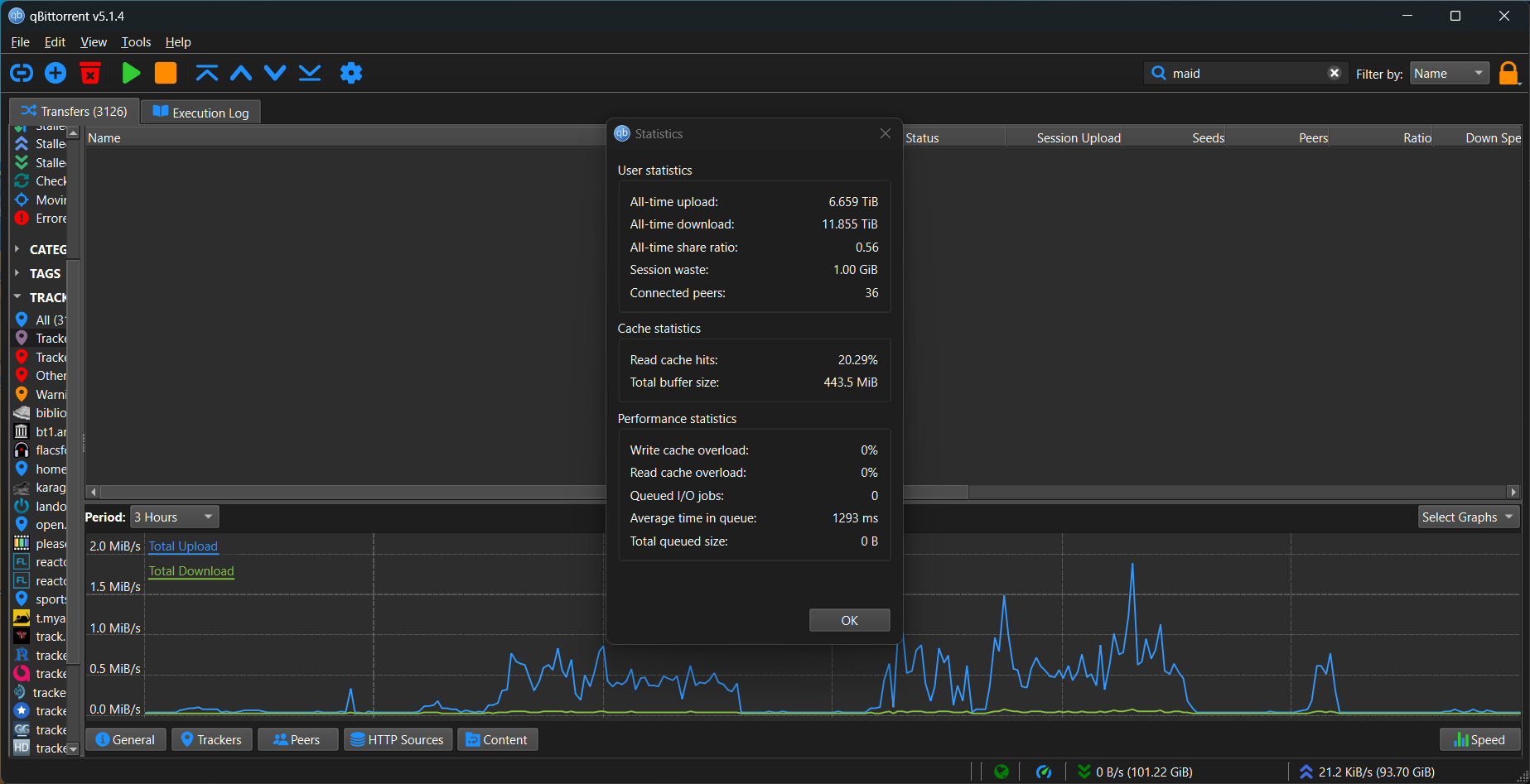Open the Select Graphs dropdown
Image resolution: width=1530 pixels, height=784 pixels.
pyautogui.click(x=1469, y=517)
